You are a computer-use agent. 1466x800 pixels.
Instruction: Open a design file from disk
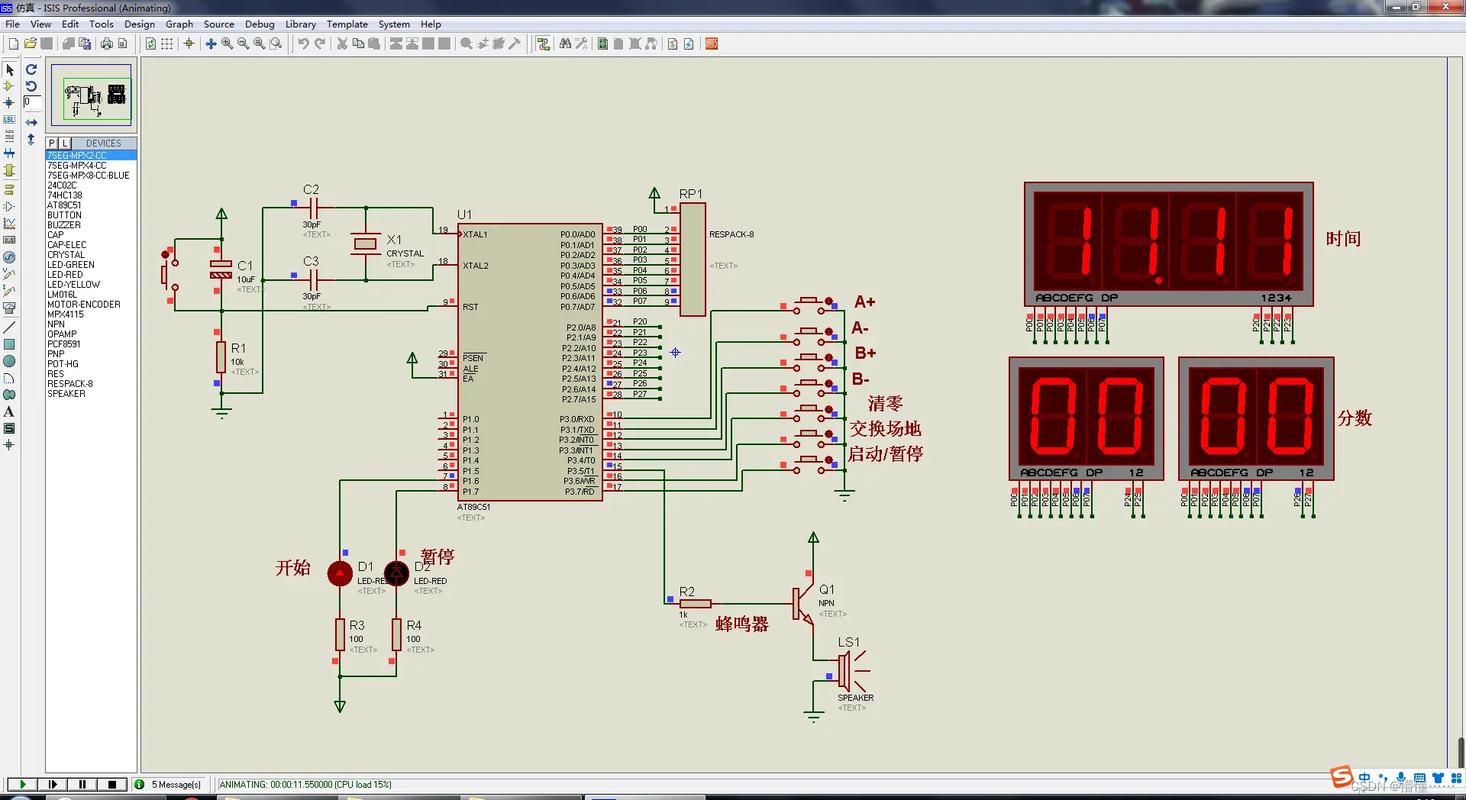tap(30, 44)
